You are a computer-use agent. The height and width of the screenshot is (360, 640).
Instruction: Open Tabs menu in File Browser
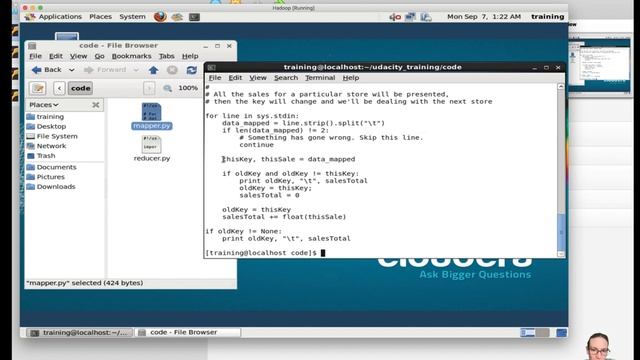(x=166, y=56)
